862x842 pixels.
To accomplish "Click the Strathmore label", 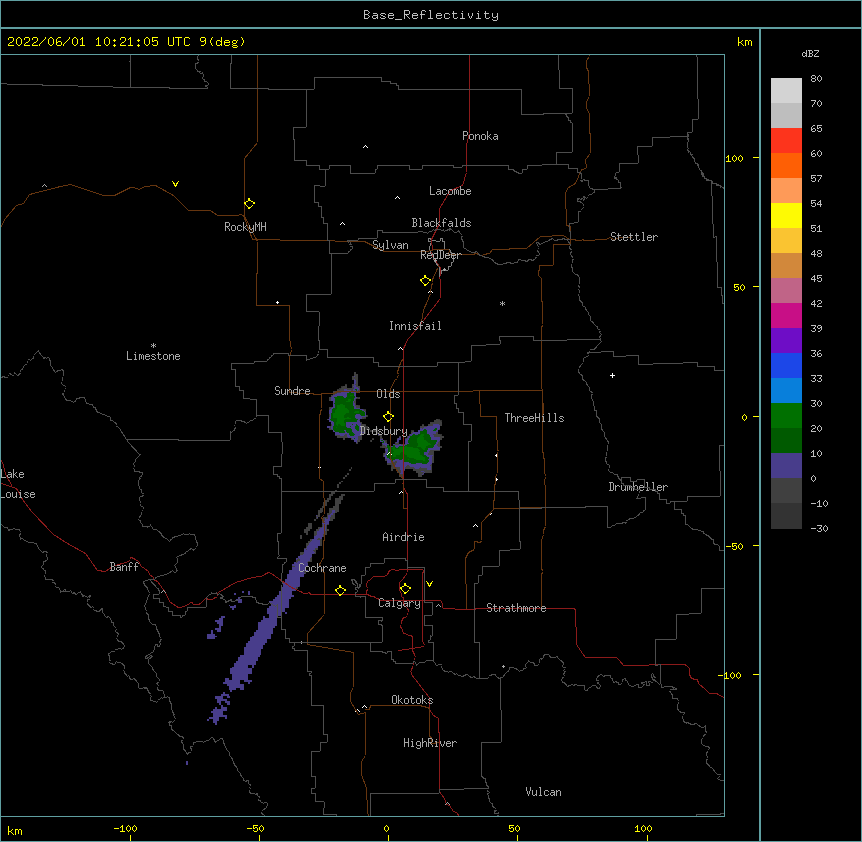I will tap(516, 608).
